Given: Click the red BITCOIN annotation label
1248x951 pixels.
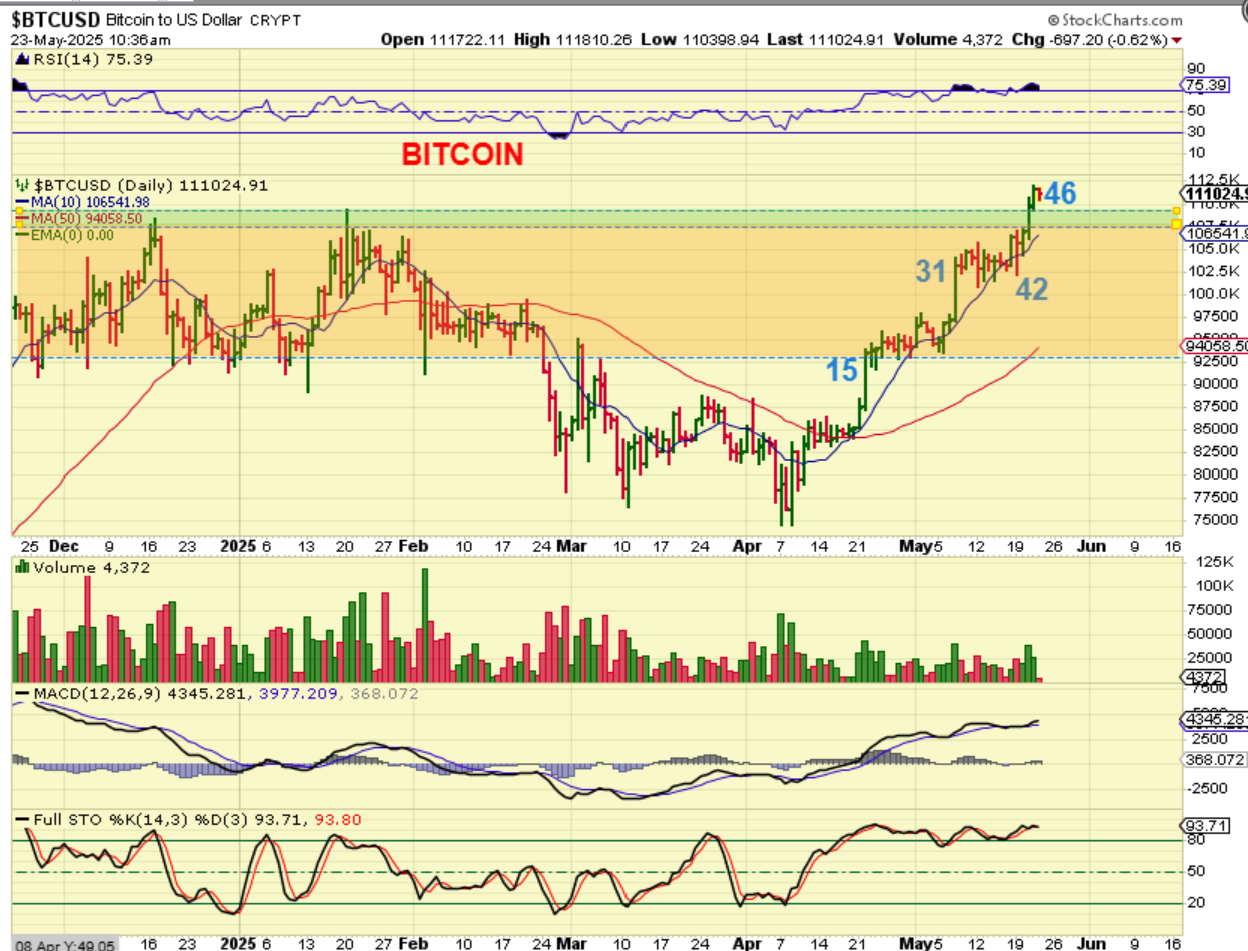Looking at the screenshot, I should [x=462, y=154].
